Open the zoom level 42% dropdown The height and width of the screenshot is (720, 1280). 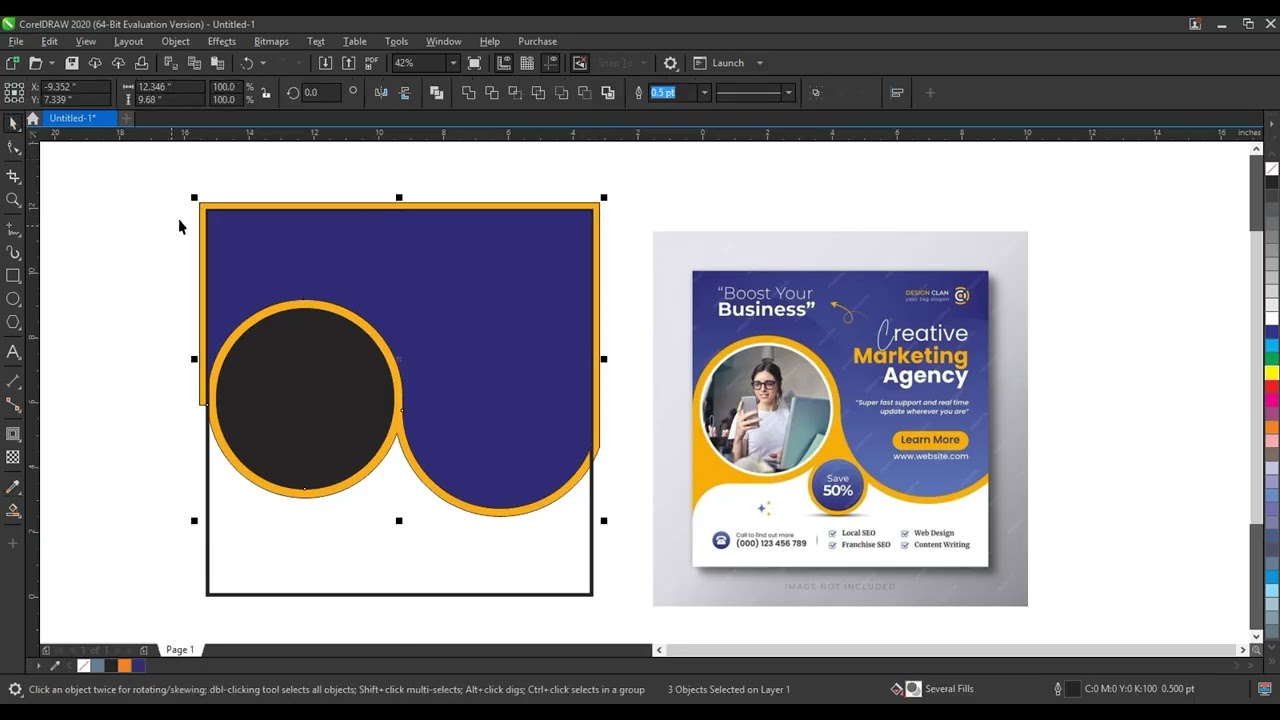click(452, 63)
